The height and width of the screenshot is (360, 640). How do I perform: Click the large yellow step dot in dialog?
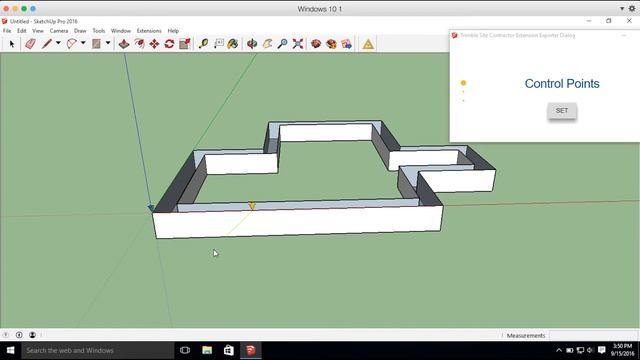(x=463, y=83)
